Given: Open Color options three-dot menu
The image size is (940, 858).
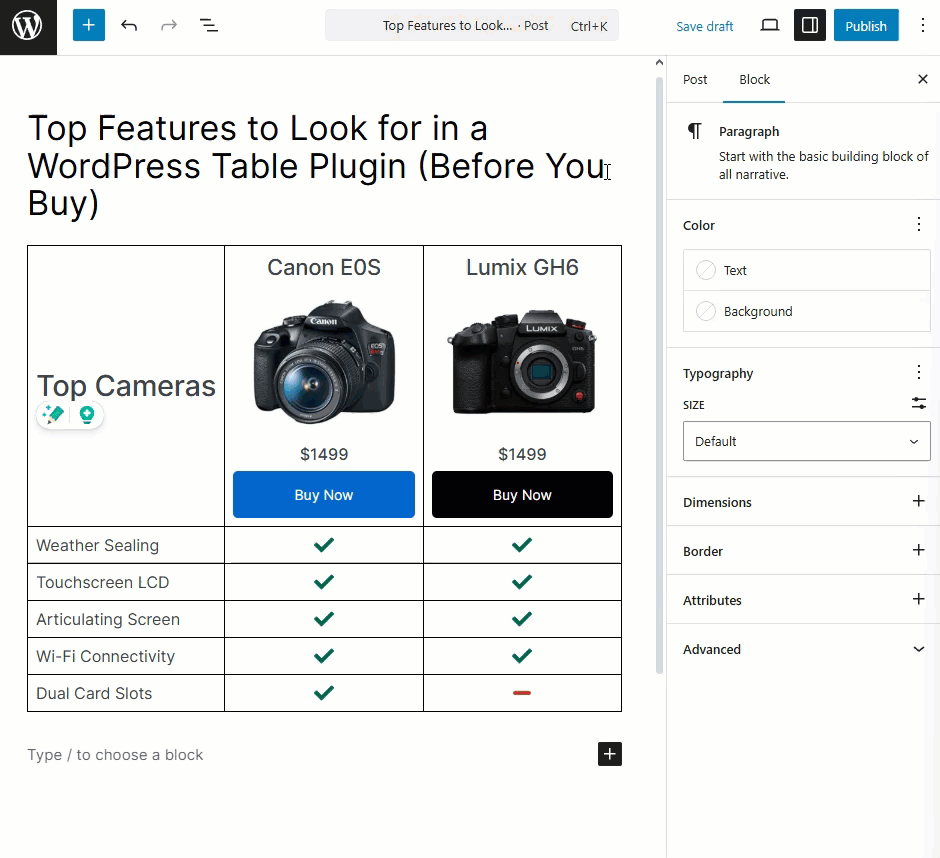Looking at the screenshot, I should tap(918, 225).
